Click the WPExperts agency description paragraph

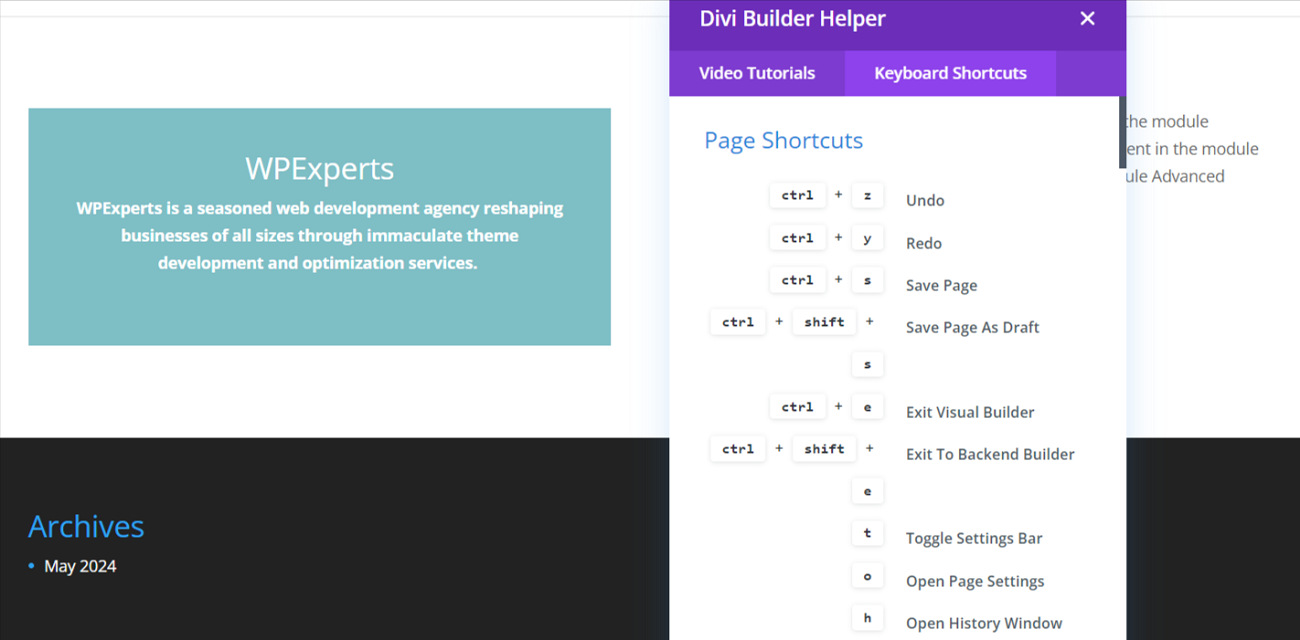pos(319,236)
